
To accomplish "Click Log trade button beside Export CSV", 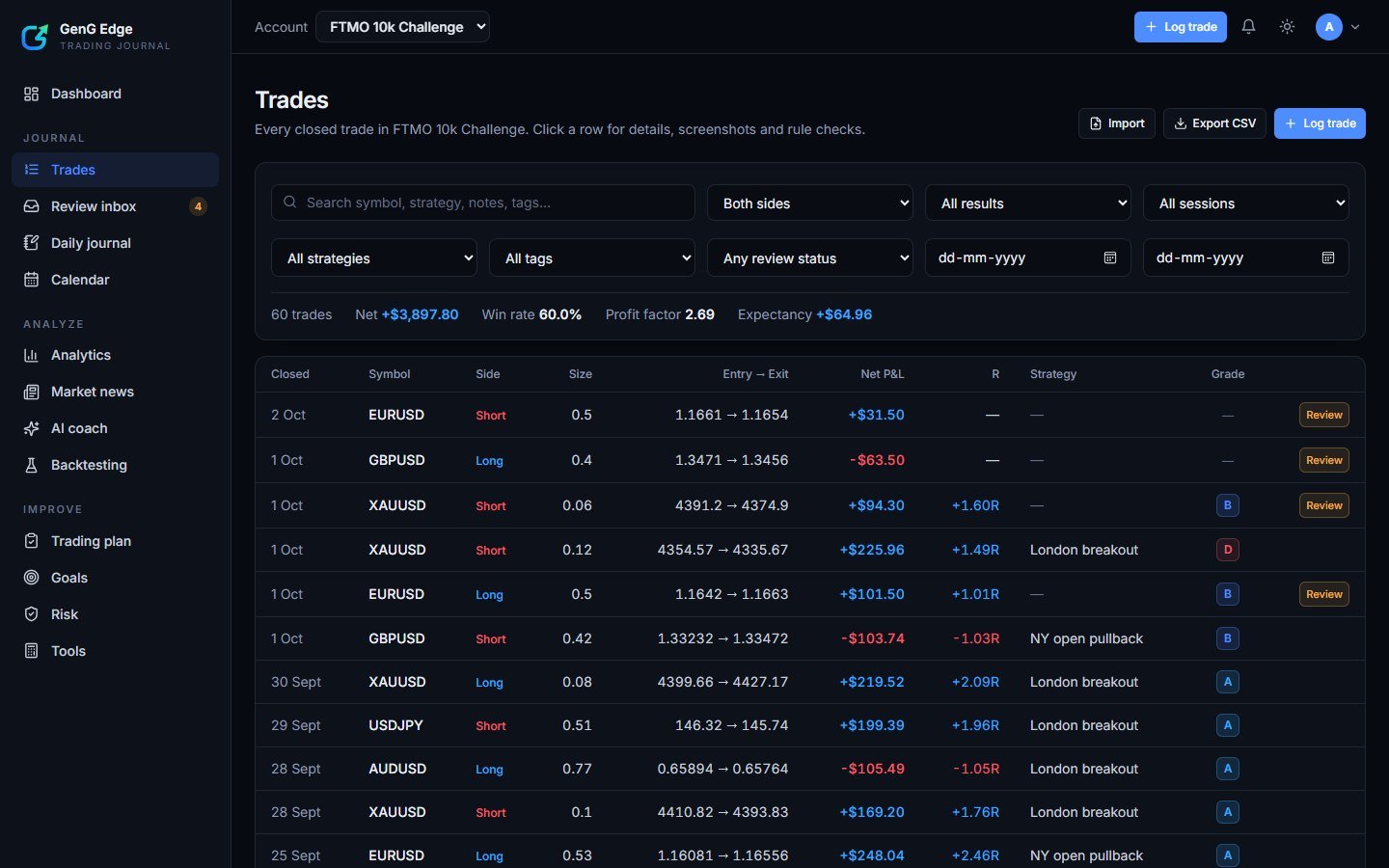I will coord(1320,123).
